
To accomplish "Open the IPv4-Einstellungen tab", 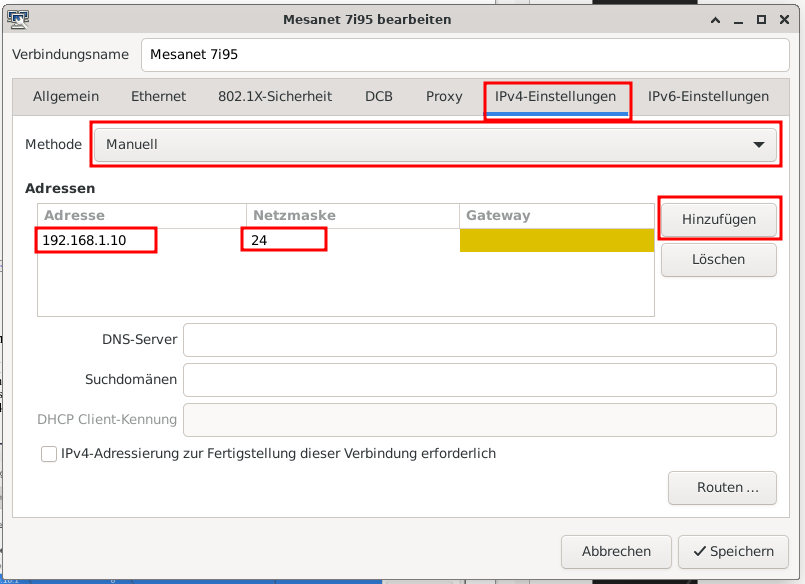I will 555,97.
